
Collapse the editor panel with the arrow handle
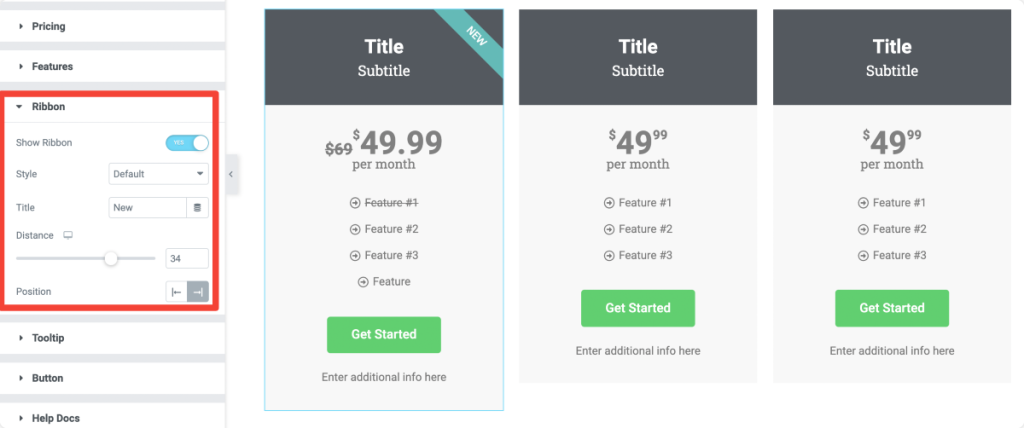pos(231,174)
